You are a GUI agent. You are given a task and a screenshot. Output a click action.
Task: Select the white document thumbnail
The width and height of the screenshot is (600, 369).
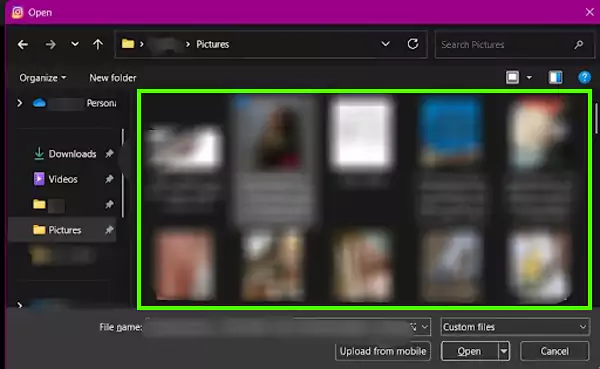coord(362,133)
